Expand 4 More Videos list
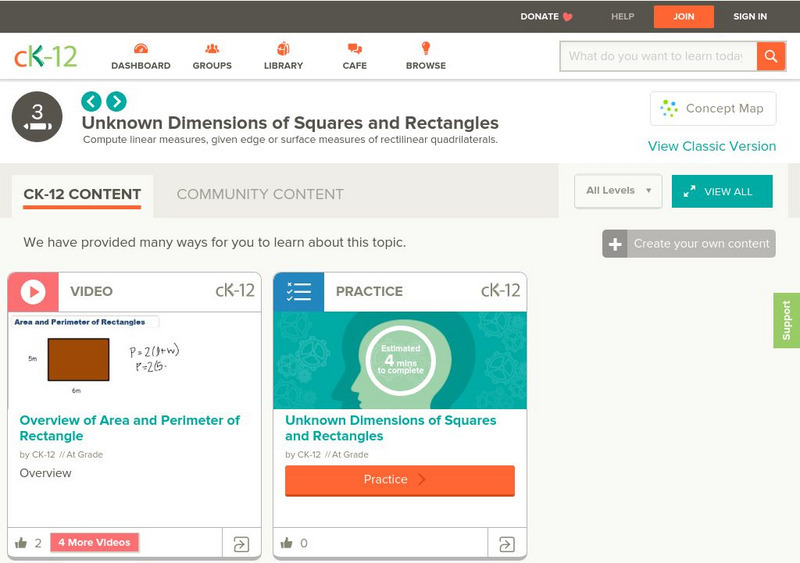This screenshot has height=563, width=800. (94, 543)
